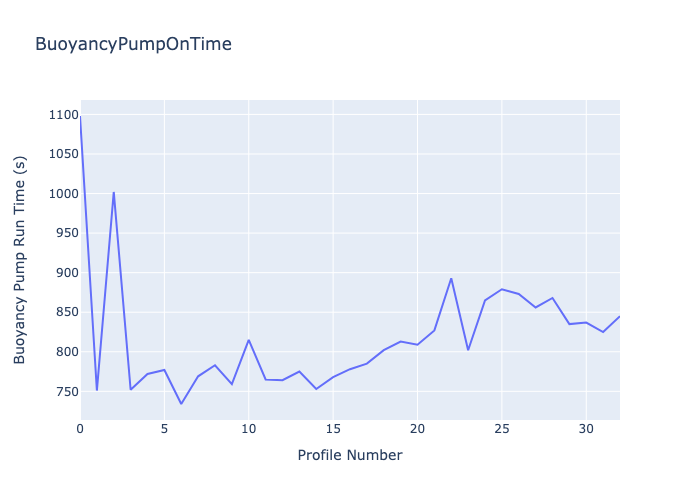700x500 pixels.
Task: Click the 0 x-axis tick label
Action: 80,429
